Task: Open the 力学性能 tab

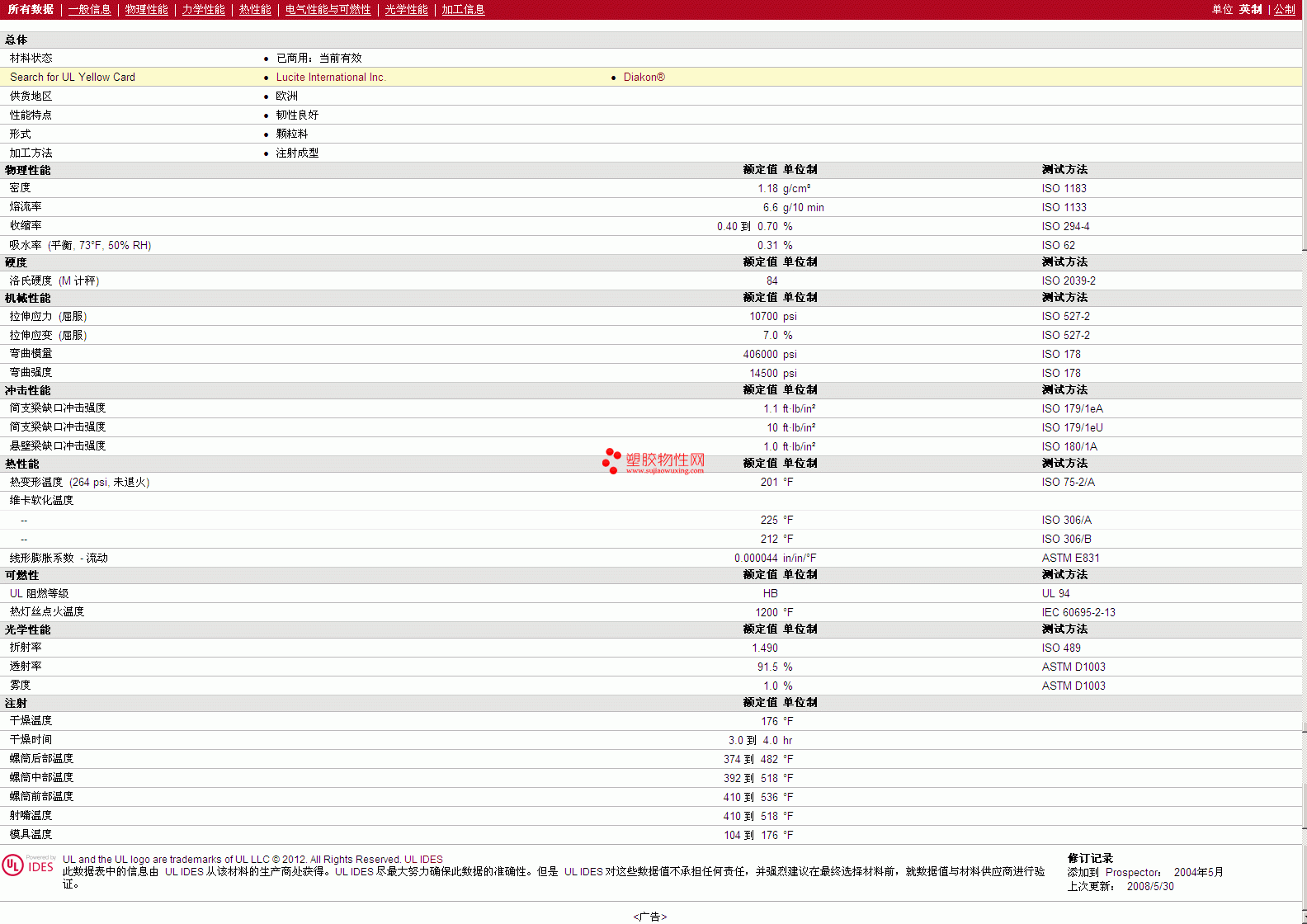Action: [203, 9]
